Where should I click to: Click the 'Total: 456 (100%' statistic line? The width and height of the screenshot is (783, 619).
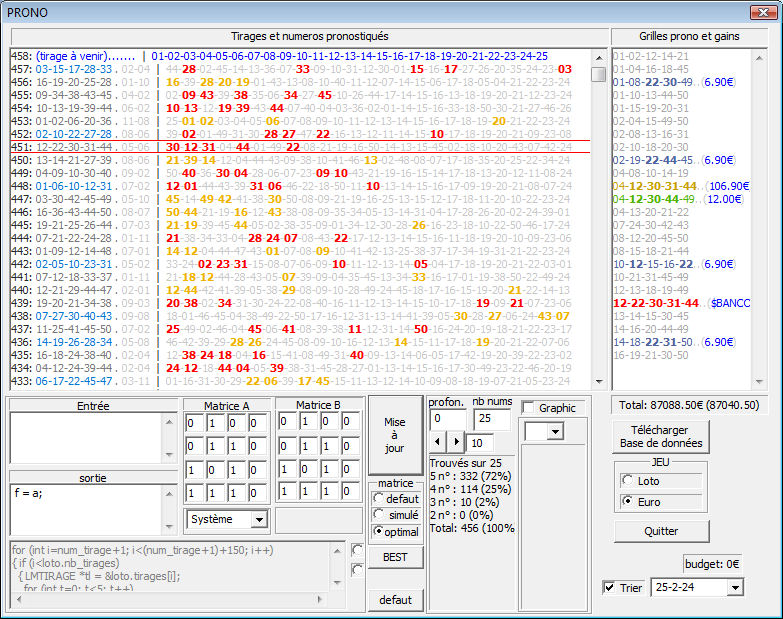[472, 528]
